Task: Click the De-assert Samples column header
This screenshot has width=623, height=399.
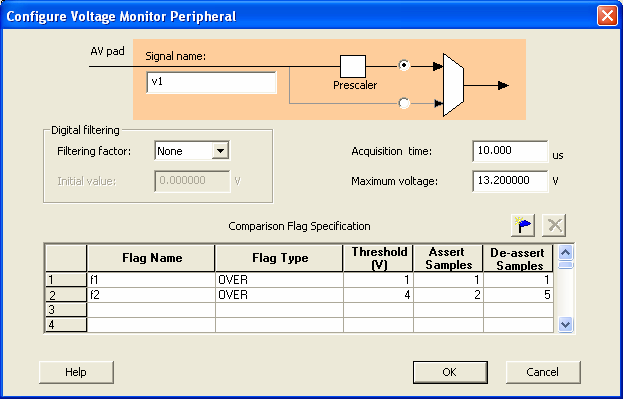Action: click(518, 258)
